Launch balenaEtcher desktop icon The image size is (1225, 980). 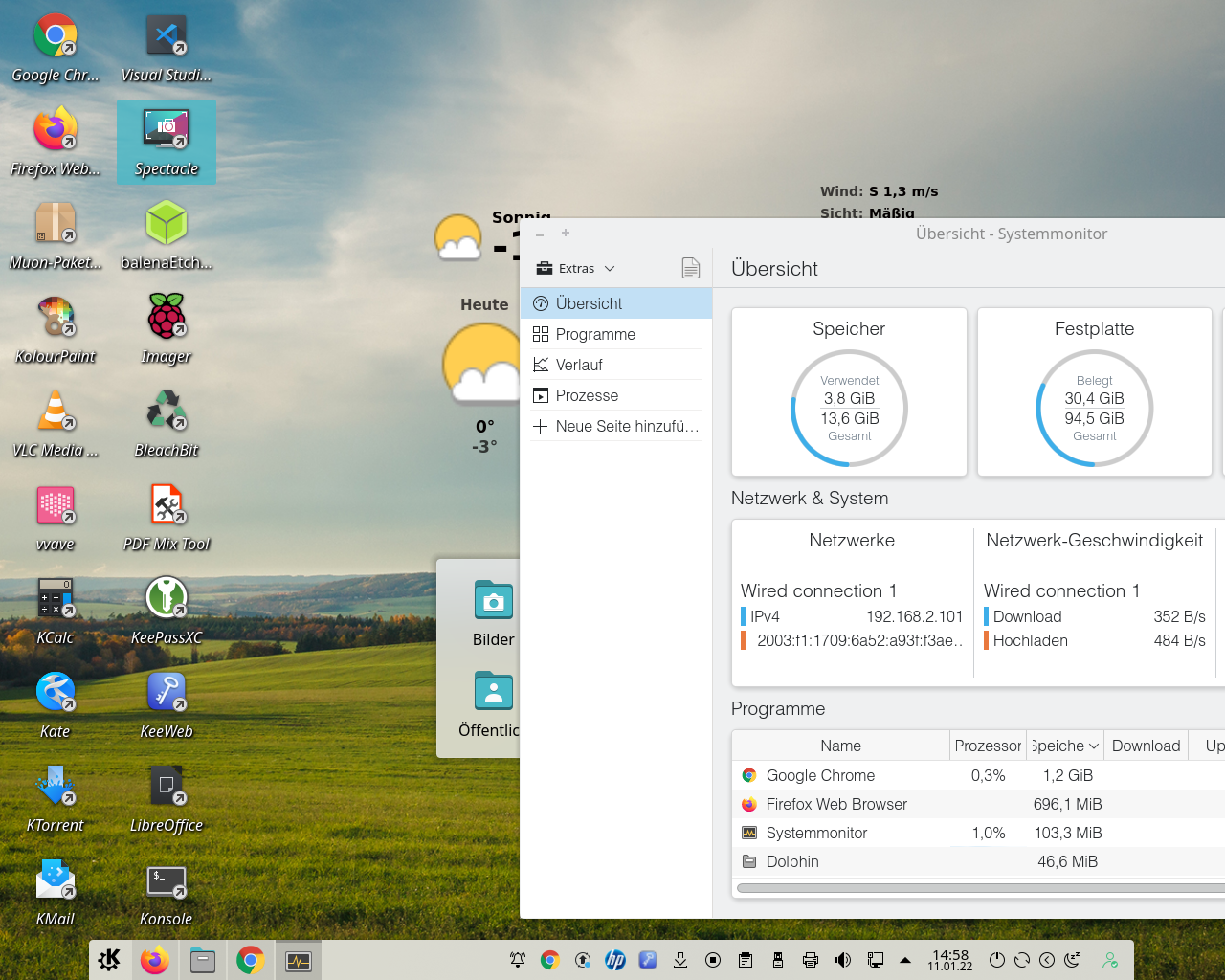pyautogui.click(x=167, y=235)
